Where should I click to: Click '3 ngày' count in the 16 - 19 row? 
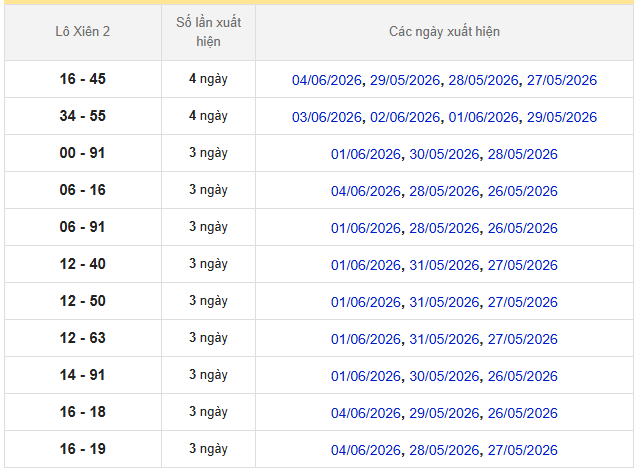point(208,449)
